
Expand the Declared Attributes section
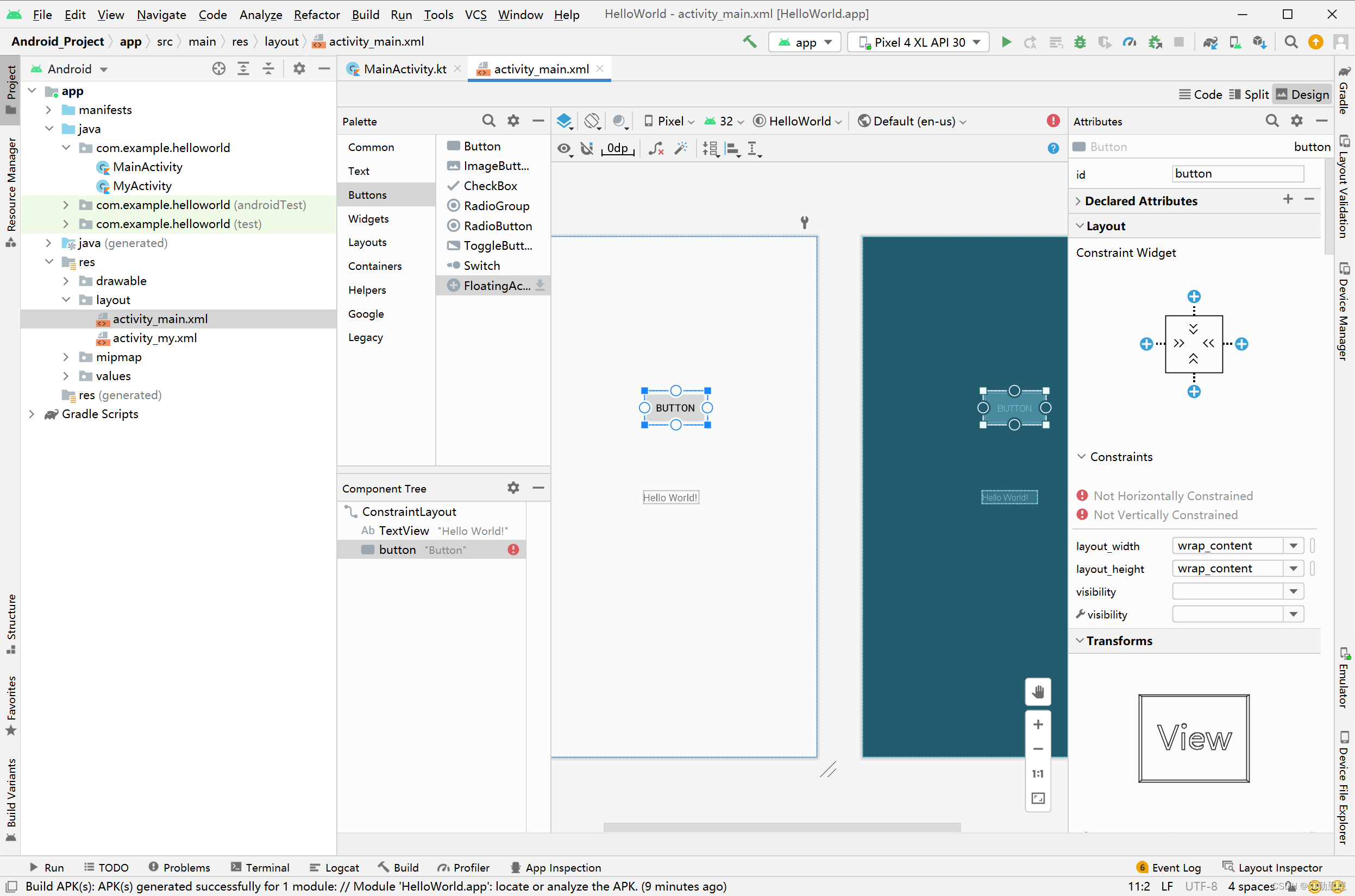(1078, 201)
